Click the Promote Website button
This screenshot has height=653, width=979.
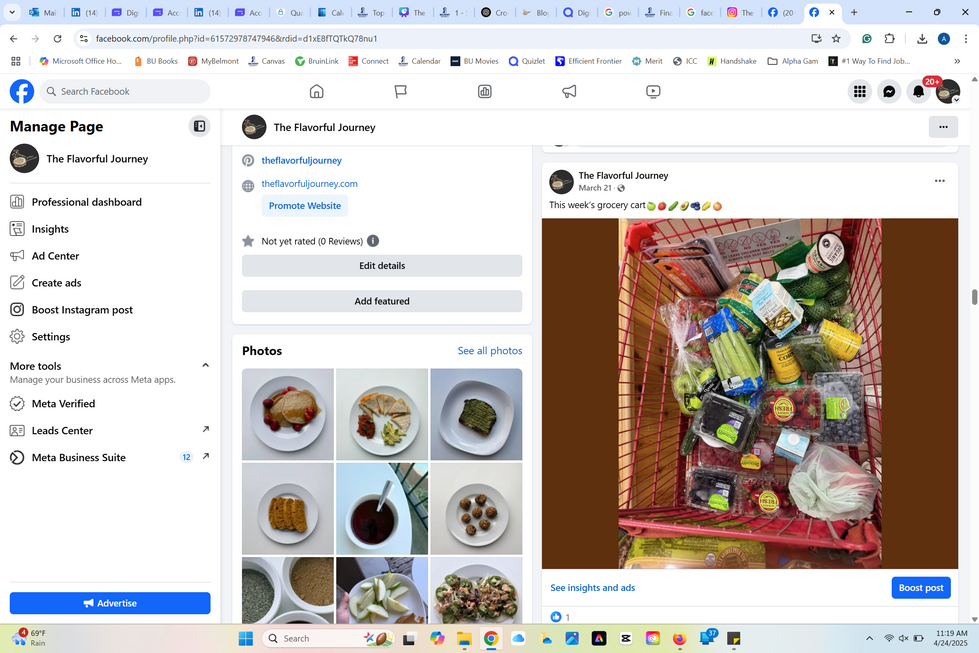click(x=305, y=205)
